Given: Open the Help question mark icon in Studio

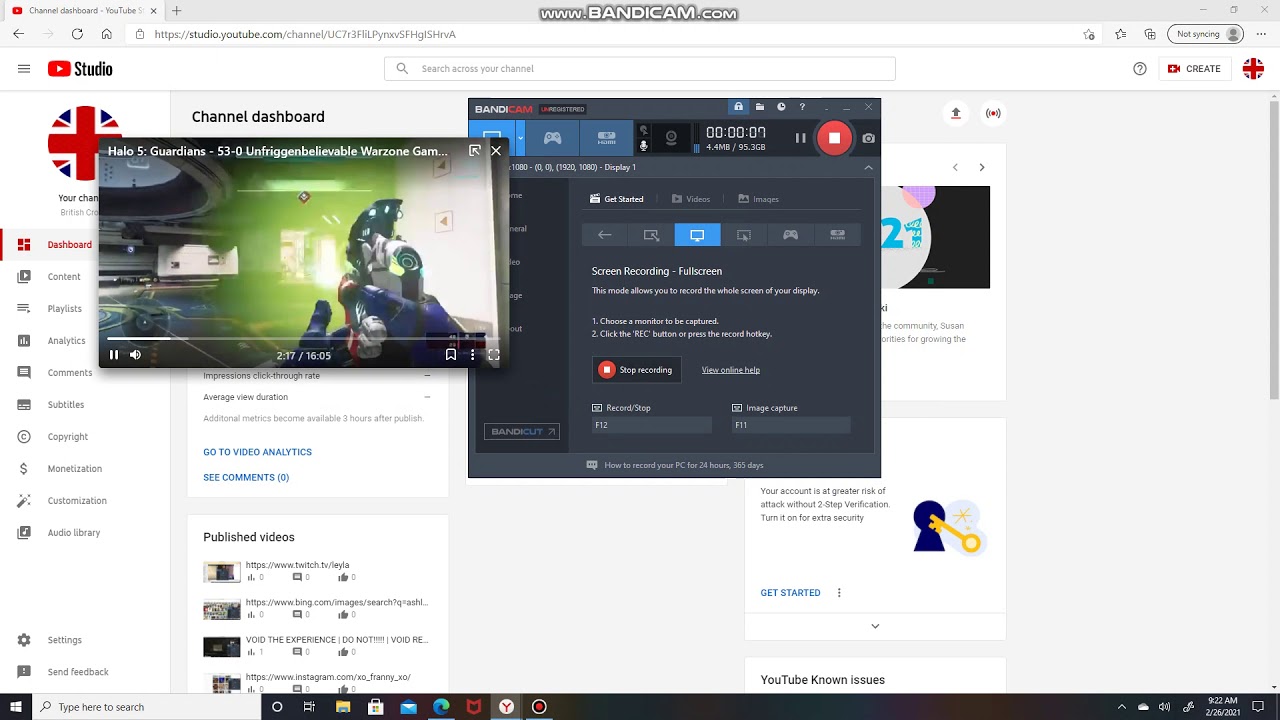Looking at the screenshot, I should (x=1140, y=69).
